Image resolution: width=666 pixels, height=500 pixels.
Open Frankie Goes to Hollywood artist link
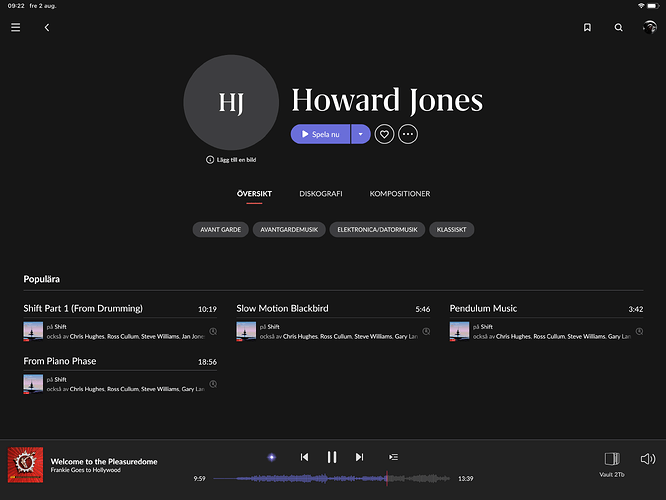(x=85, y=470)
